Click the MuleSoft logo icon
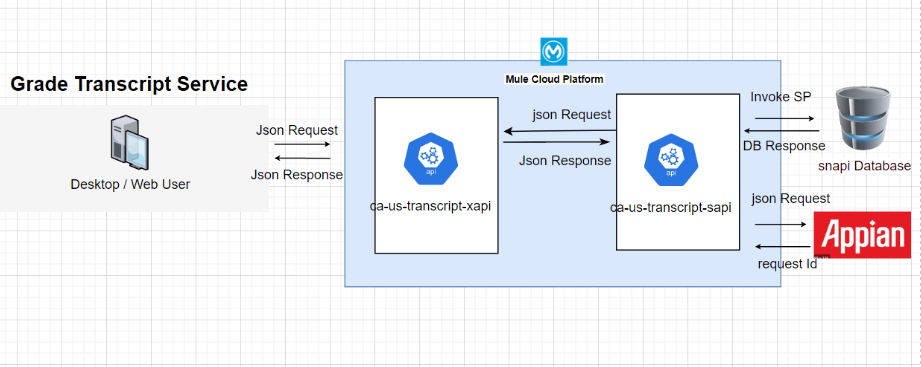Image resolution: width=921 pixels, height=367 pixels. click(554, 52)
